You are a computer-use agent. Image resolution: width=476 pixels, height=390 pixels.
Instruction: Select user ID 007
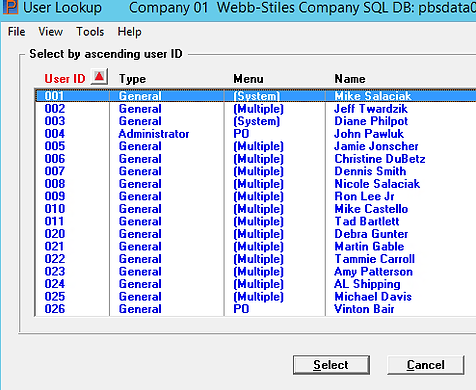tap(55, 171)
